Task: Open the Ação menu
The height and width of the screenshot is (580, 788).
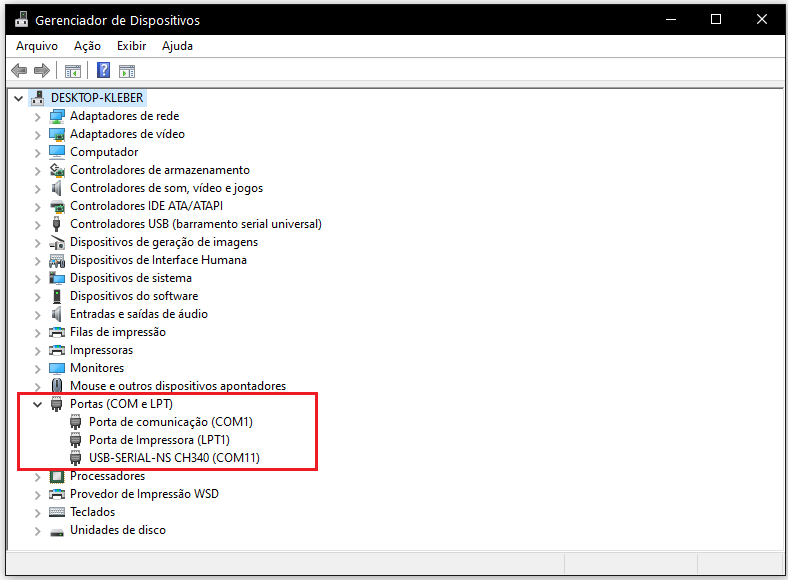Action: [x=87, y=46]
